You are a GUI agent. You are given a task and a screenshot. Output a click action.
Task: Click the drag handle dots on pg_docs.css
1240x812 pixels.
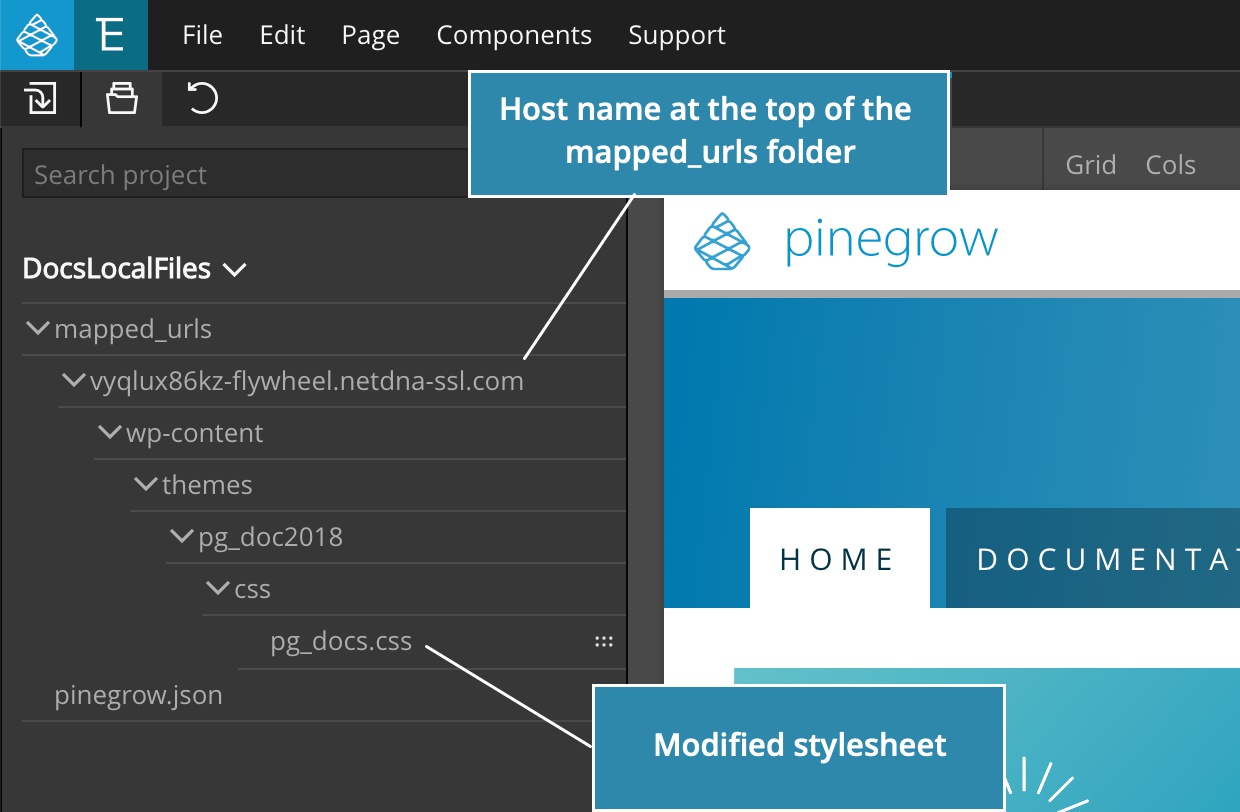[604, 642]
